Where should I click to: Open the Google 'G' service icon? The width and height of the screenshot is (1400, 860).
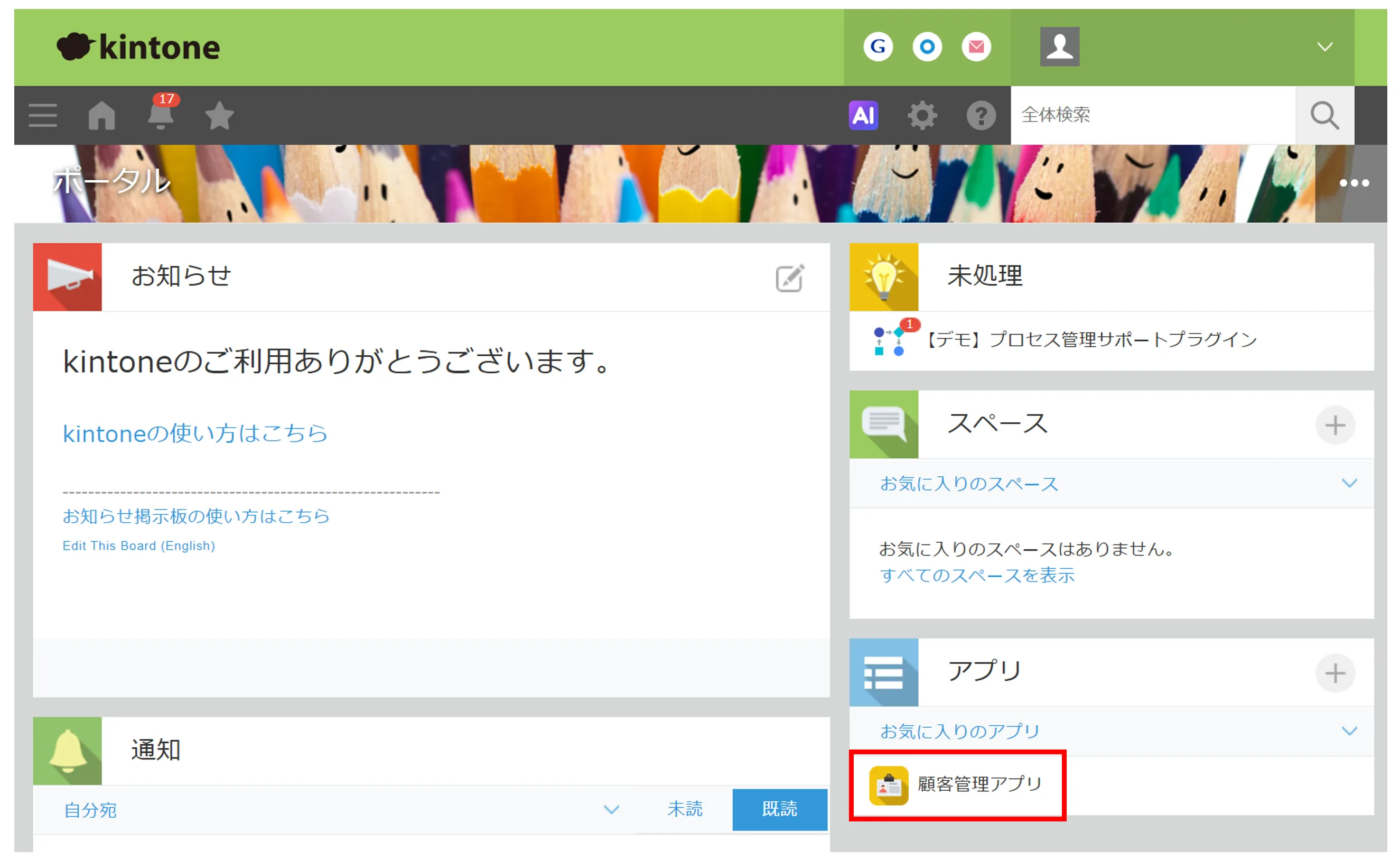pyautogui.click(x=878, y=47)
